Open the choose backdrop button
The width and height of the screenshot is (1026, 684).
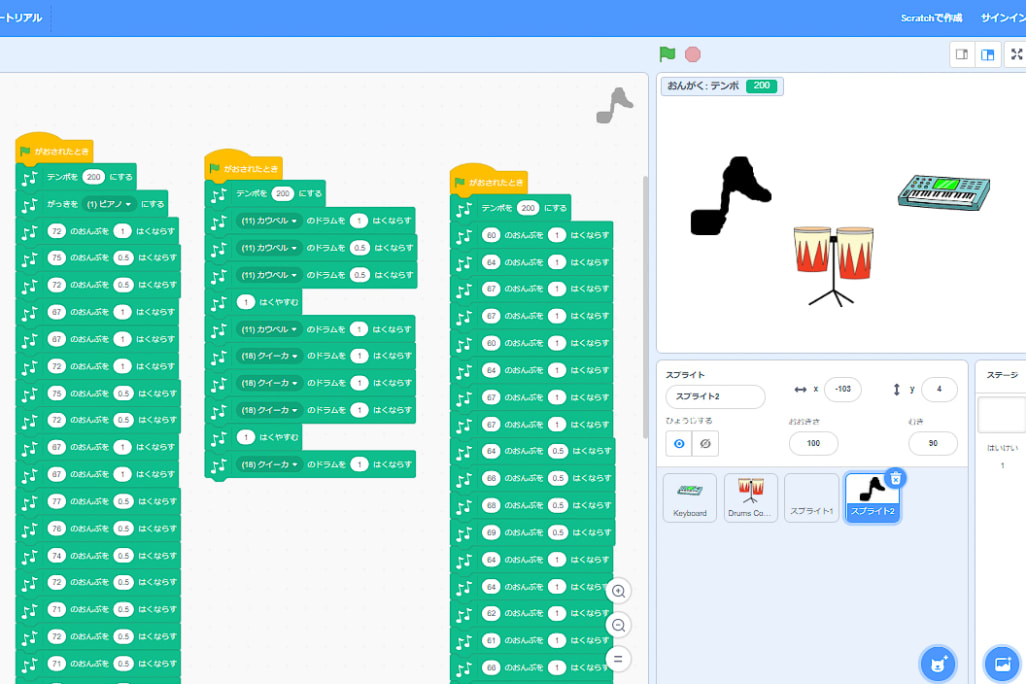pos(1002,663)
